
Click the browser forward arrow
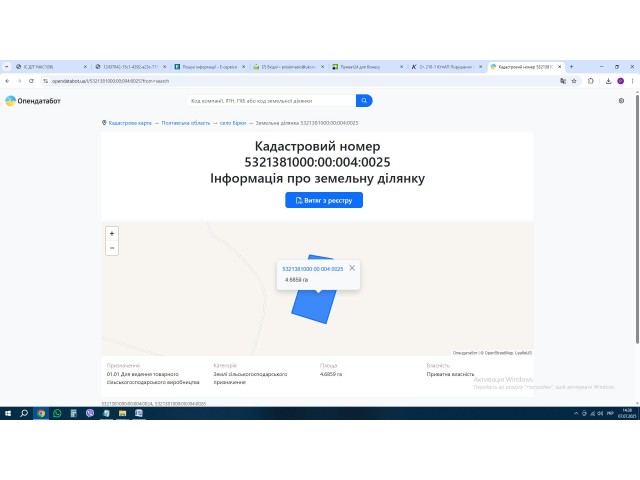19,81
